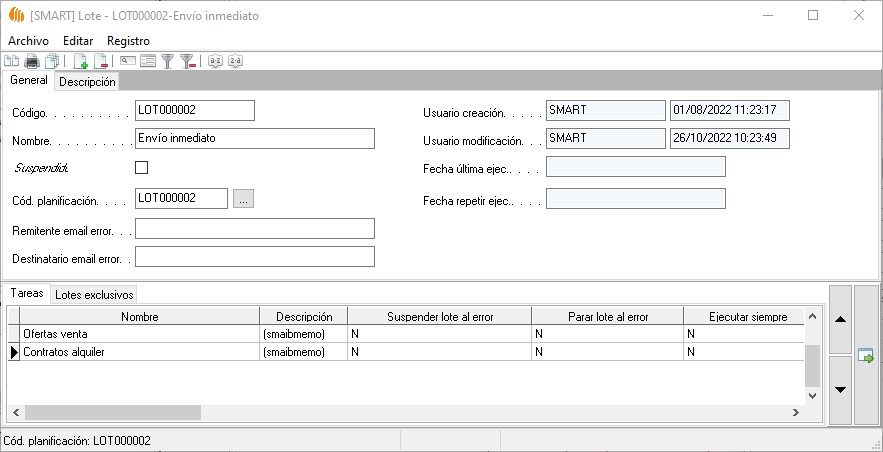
Task: Apply the filter funnel icon
Action: (168, 62)
